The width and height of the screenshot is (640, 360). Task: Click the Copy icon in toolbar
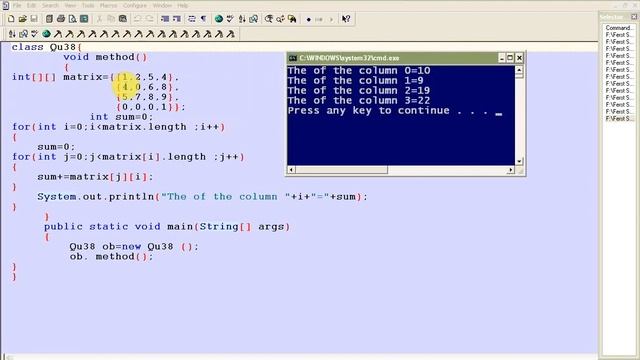[x=111, y=19]
